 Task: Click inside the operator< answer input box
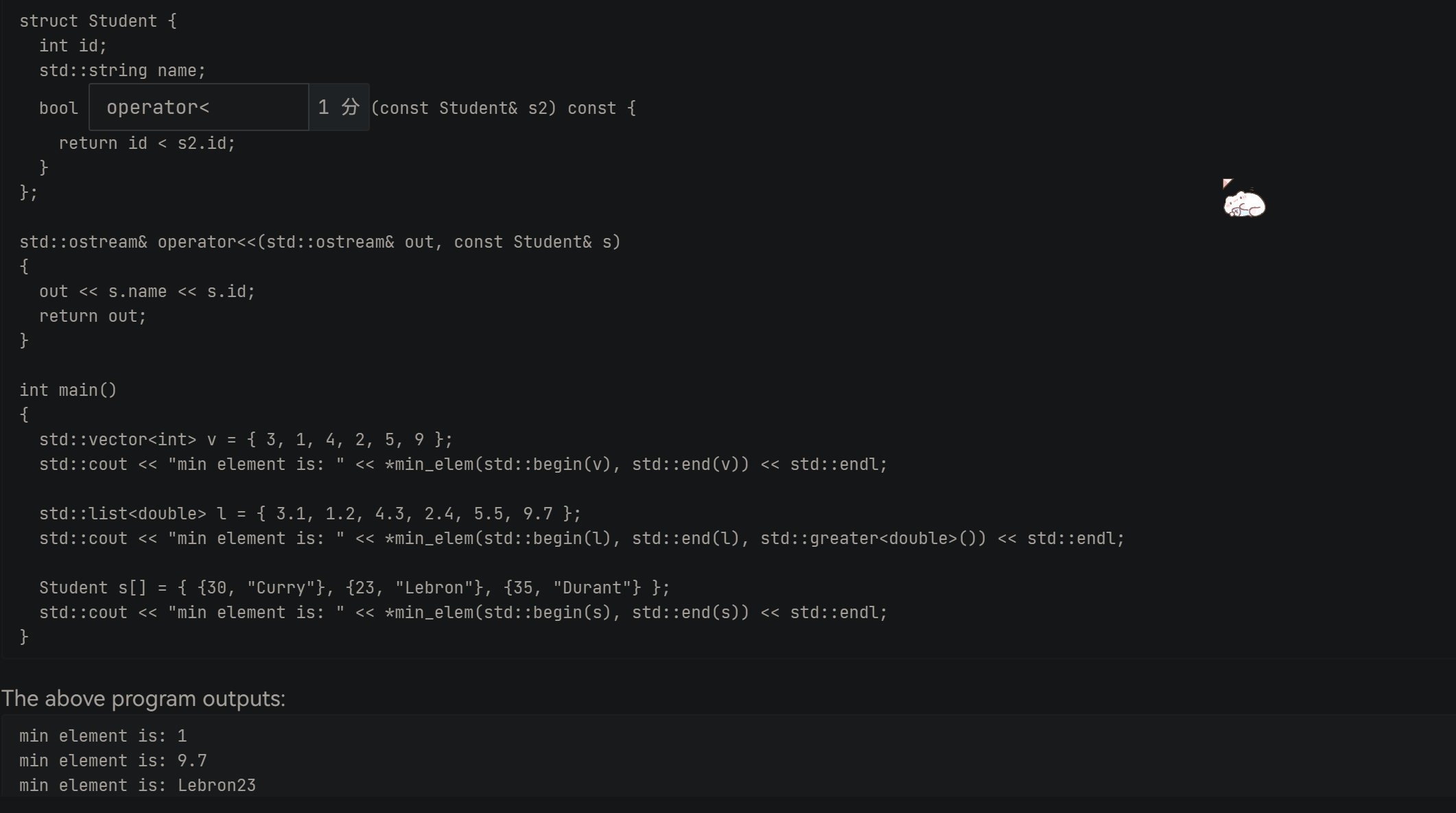tap(199, 108)
